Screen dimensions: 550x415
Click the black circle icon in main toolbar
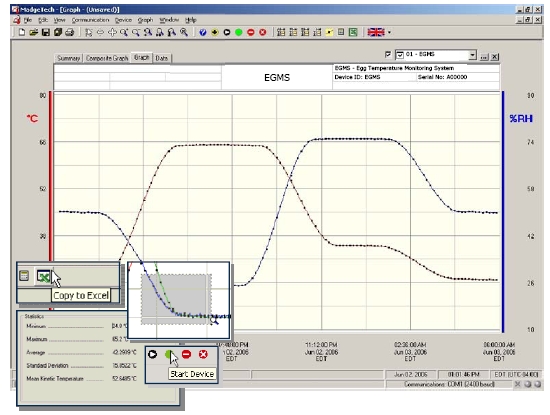[x=227, y=32]
